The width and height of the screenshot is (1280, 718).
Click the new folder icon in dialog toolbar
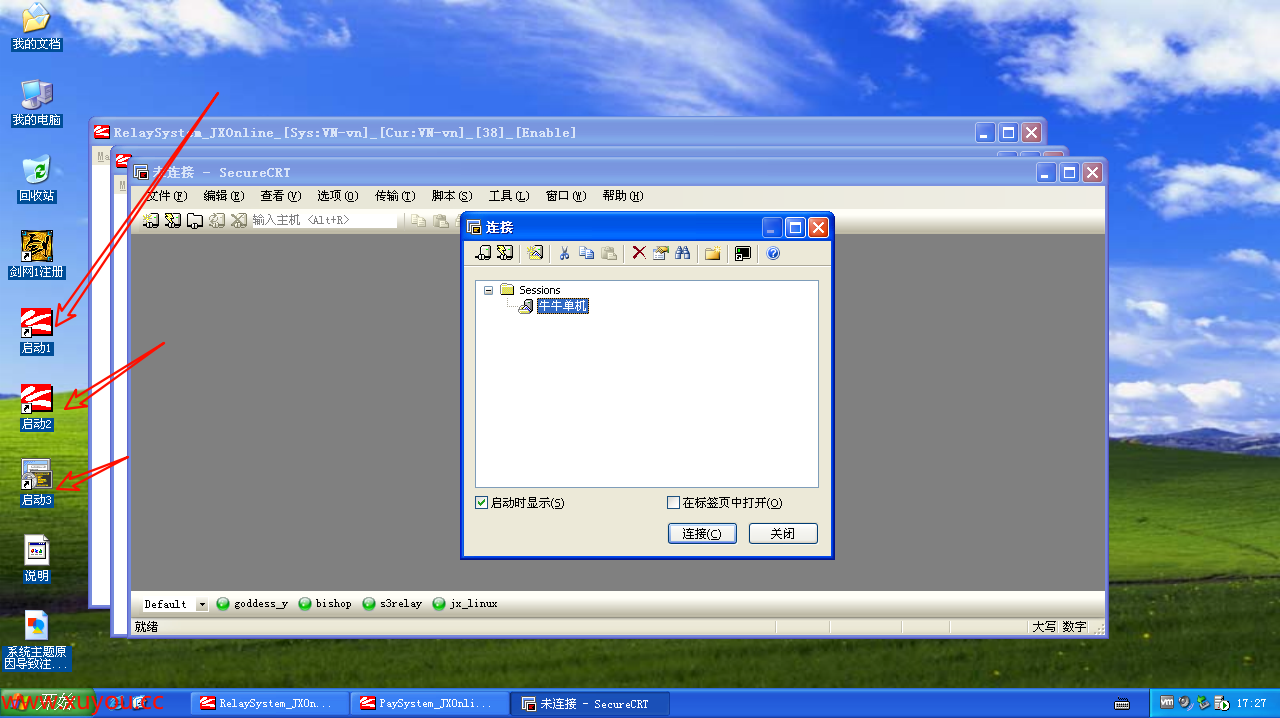click(712, 254)
